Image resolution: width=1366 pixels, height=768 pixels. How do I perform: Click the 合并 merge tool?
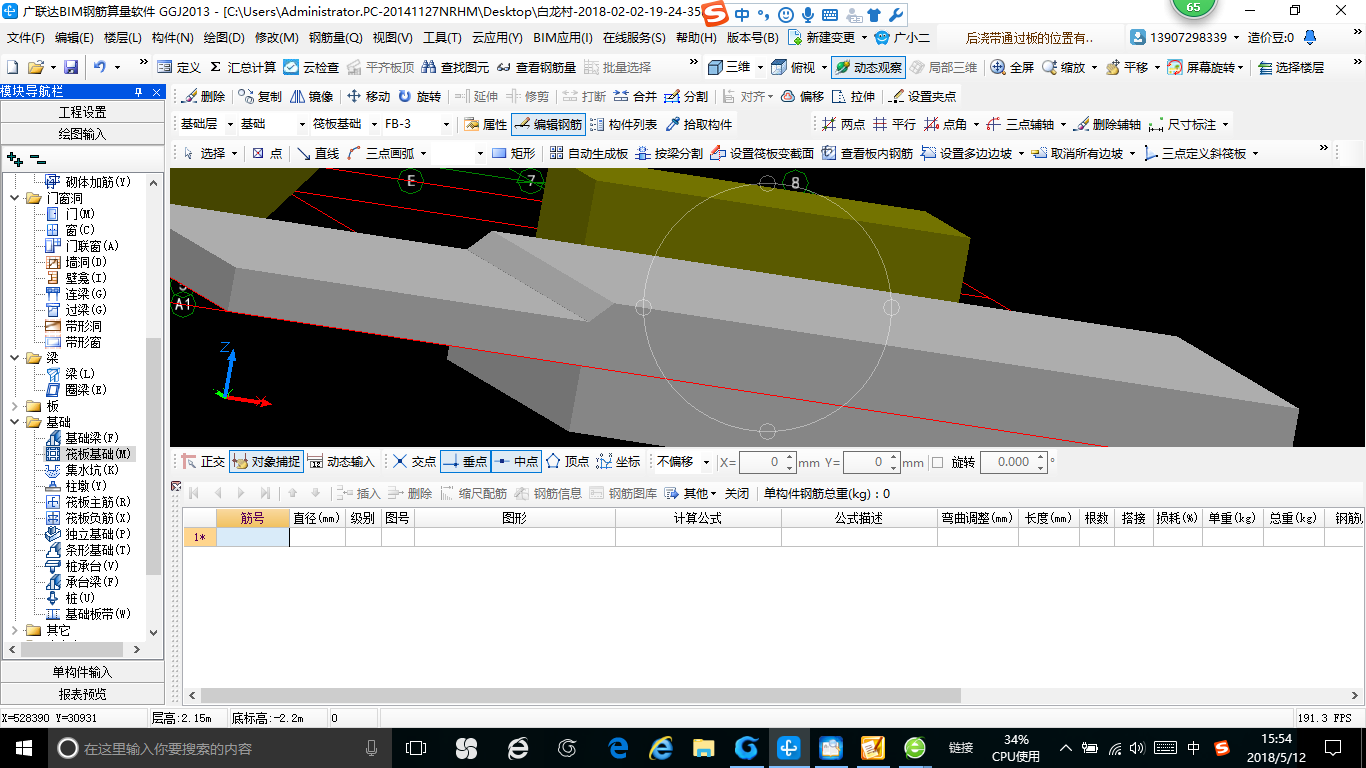click(635, 96)
